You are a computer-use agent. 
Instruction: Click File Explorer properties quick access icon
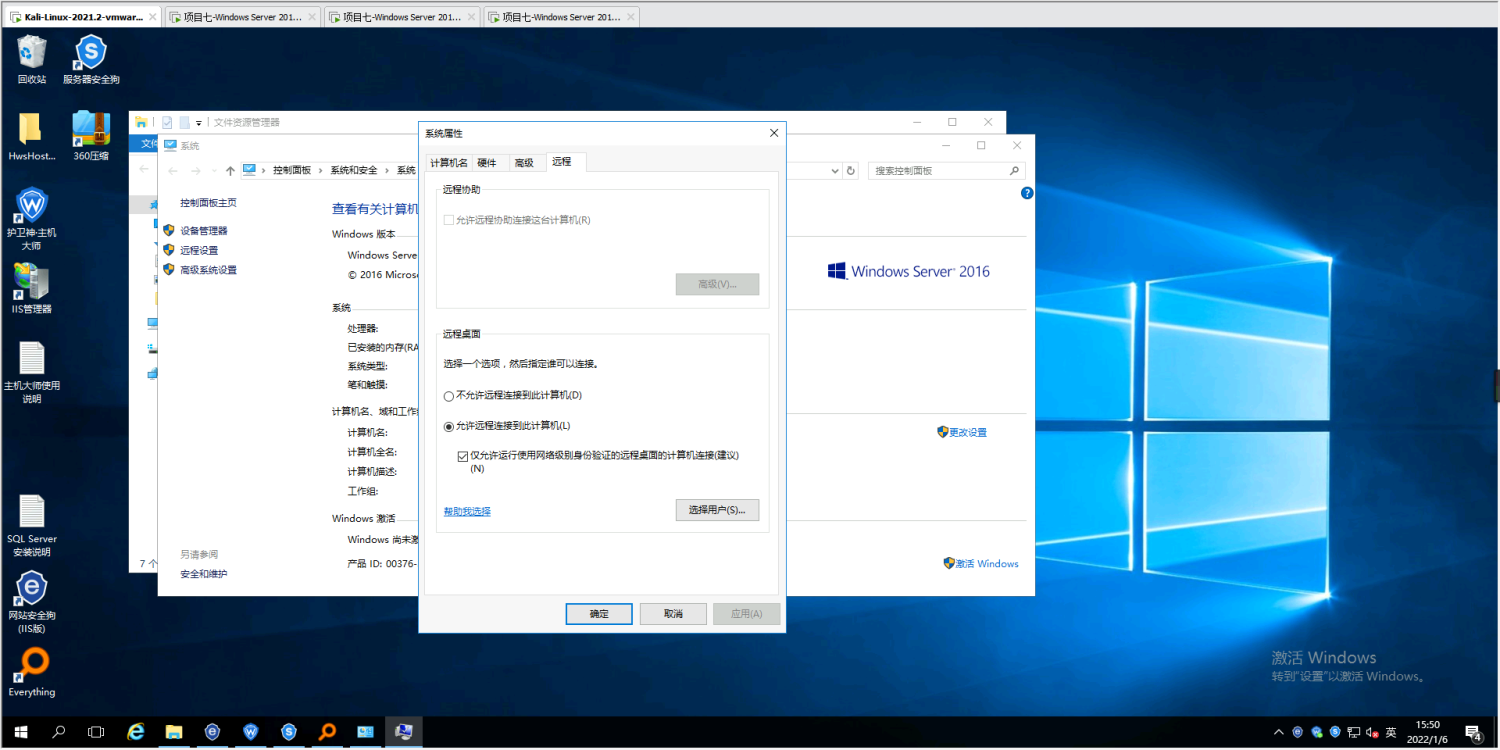point(167,122)
